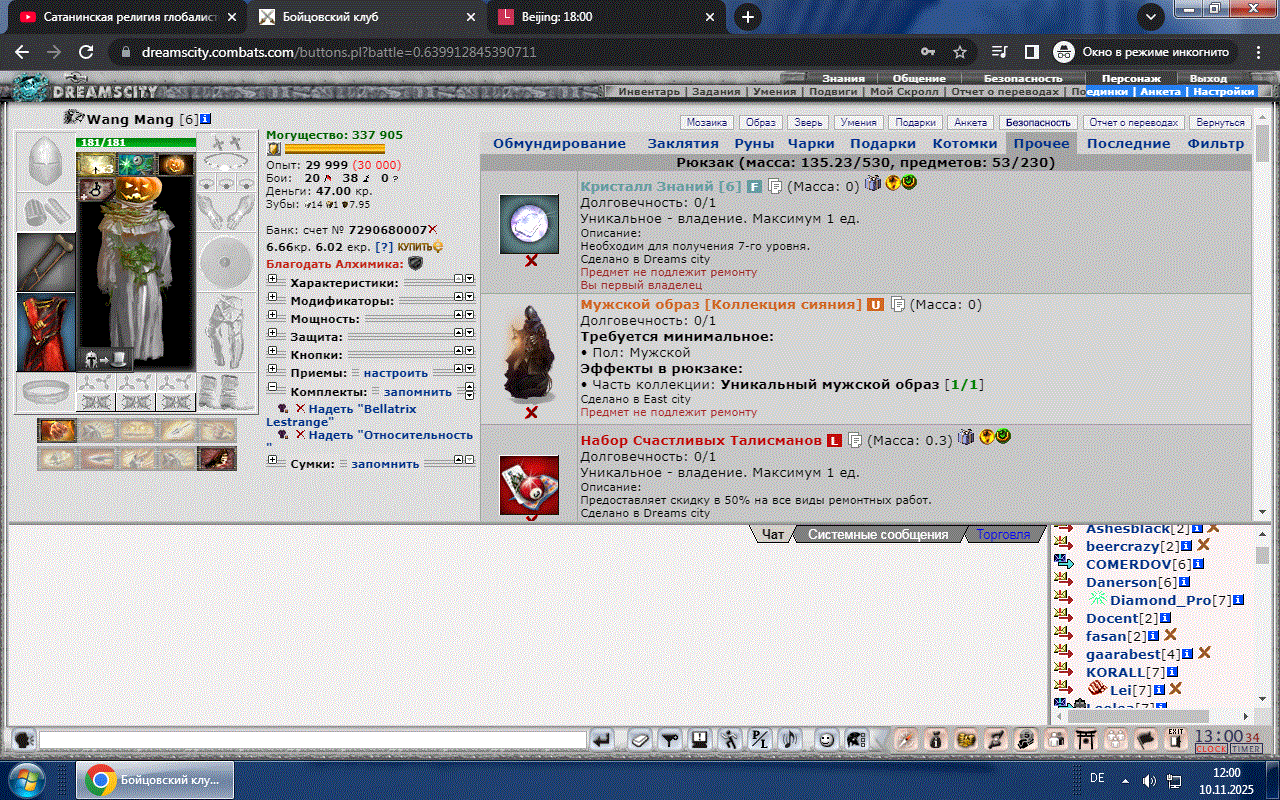Expand the Защита section
The image size is (1280, 800).
click(273, 337)
